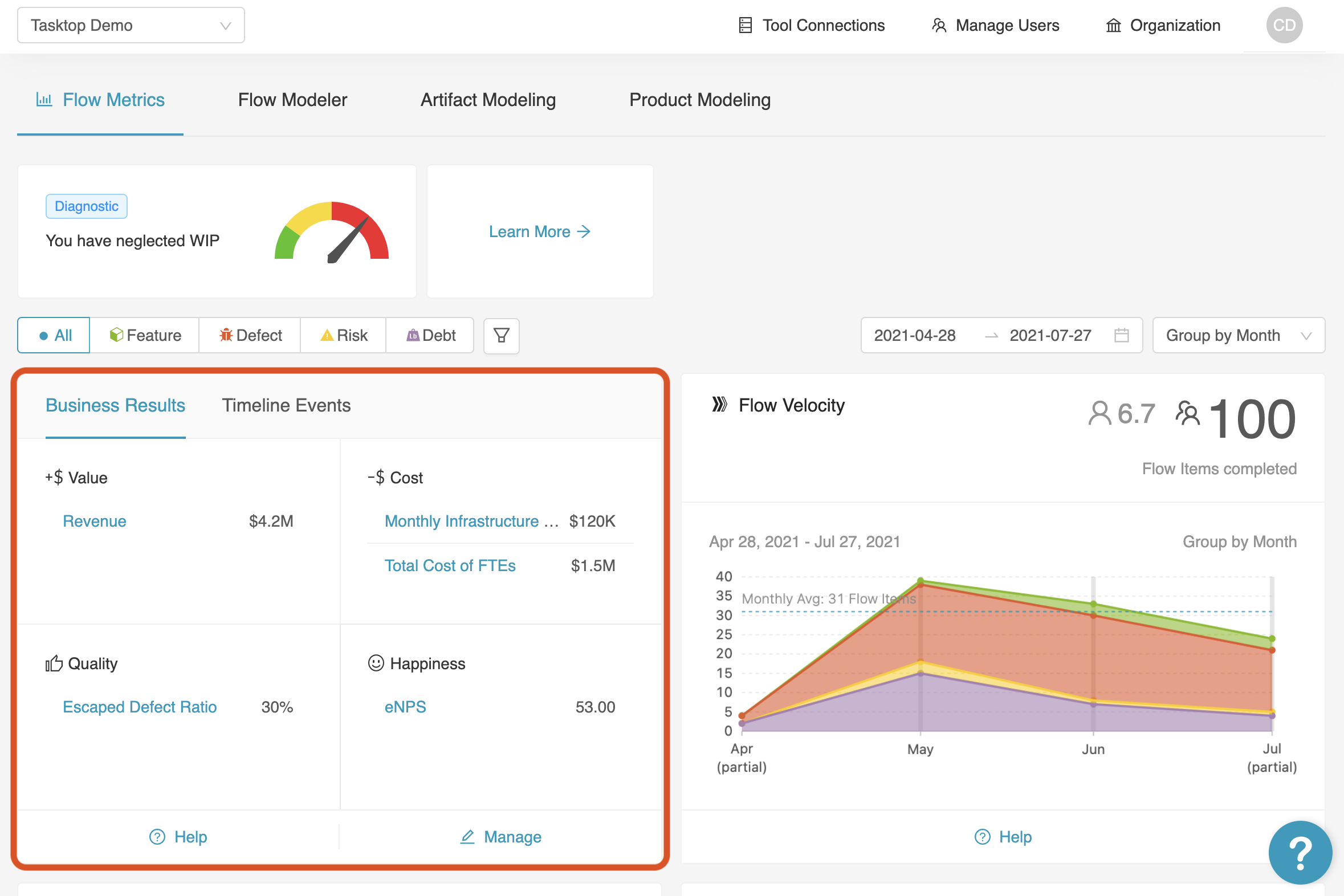This screenshot has width=1344, height=896.
Task: Click the team 100 people icon
Action: point(1188,413)
